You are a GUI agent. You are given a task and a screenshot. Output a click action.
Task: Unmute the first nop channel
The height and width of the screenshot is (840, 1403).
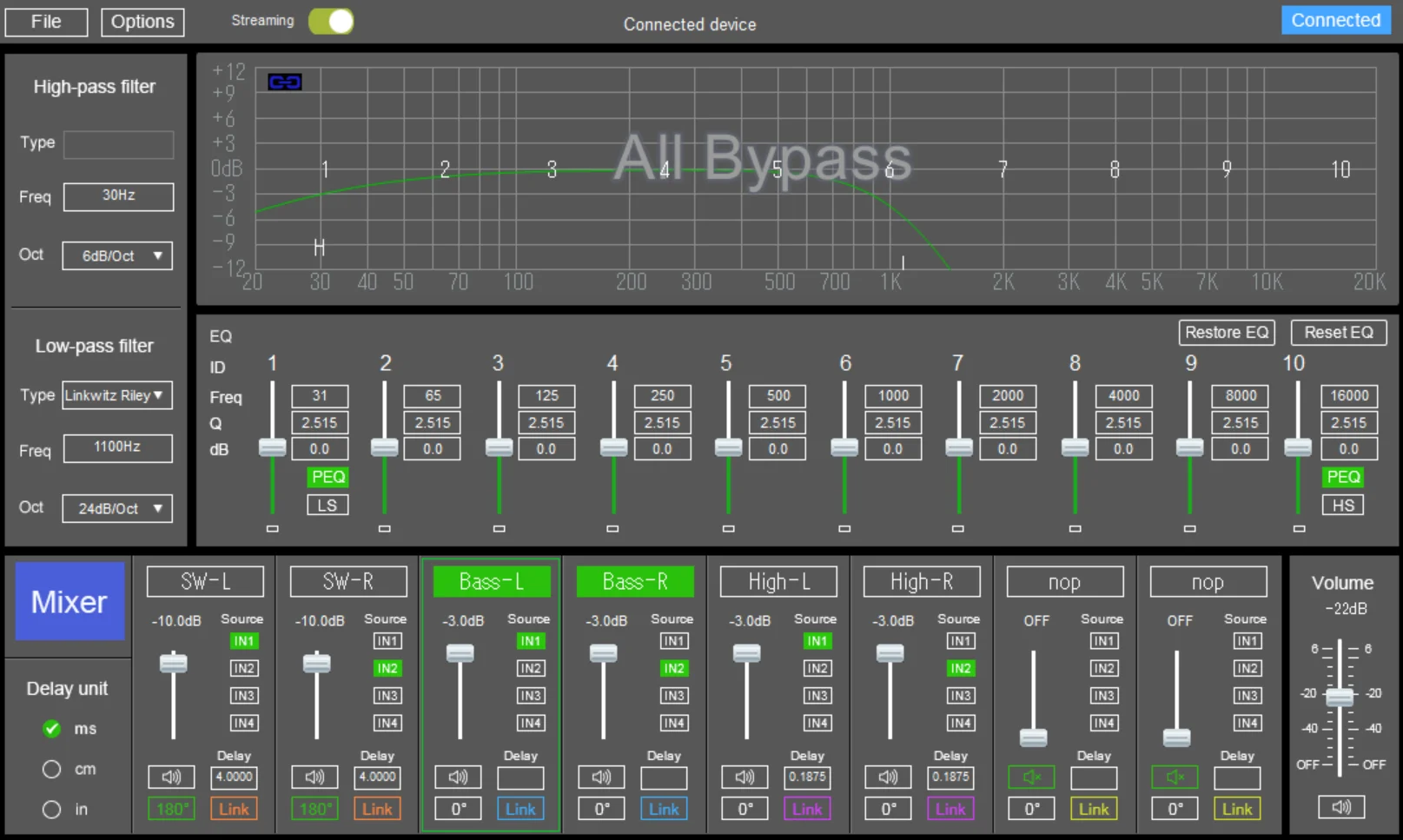1031,777
